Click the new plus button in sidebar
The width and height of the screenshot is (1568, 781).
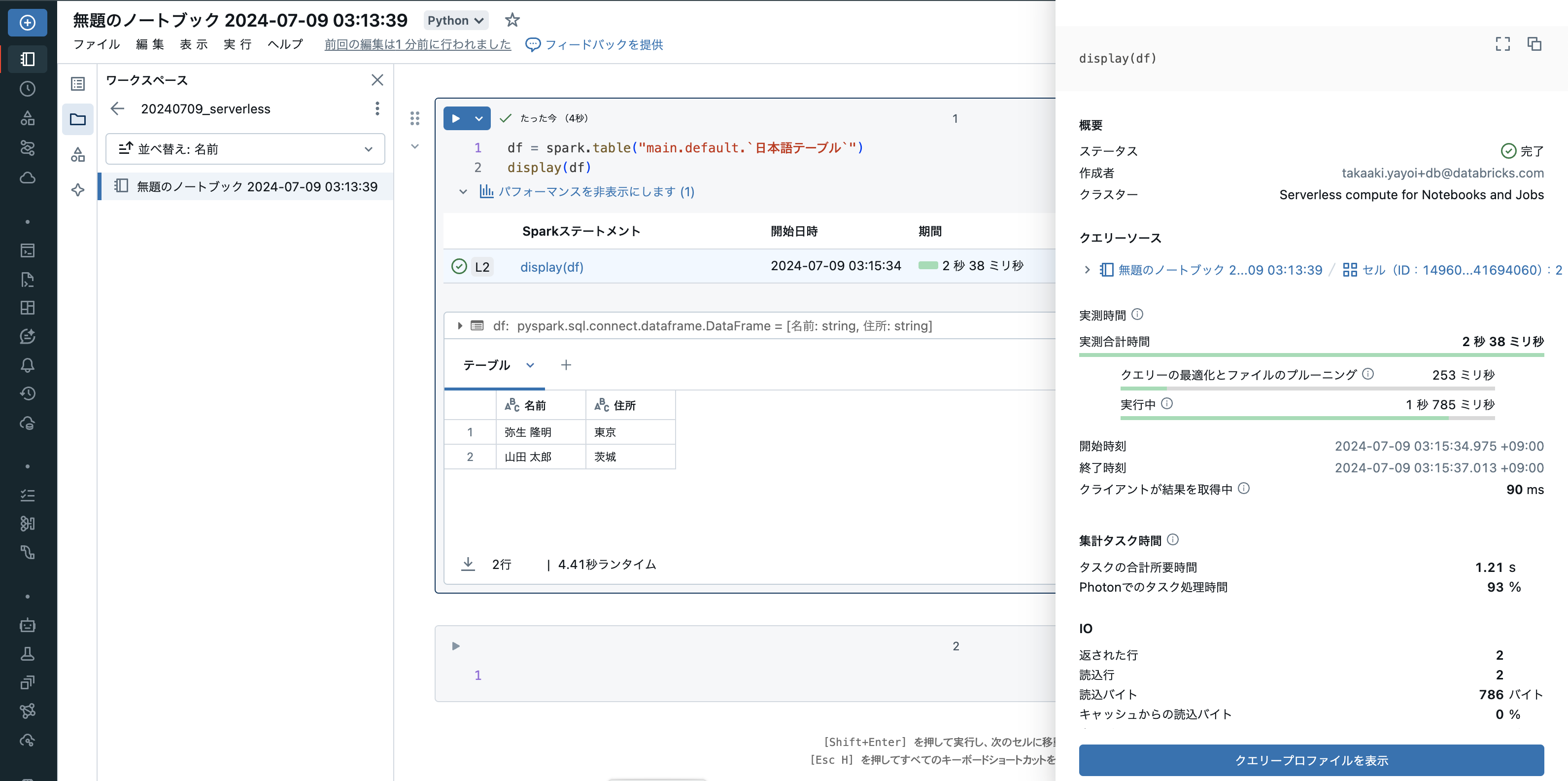pyautogui.click(x=28, y=23)
